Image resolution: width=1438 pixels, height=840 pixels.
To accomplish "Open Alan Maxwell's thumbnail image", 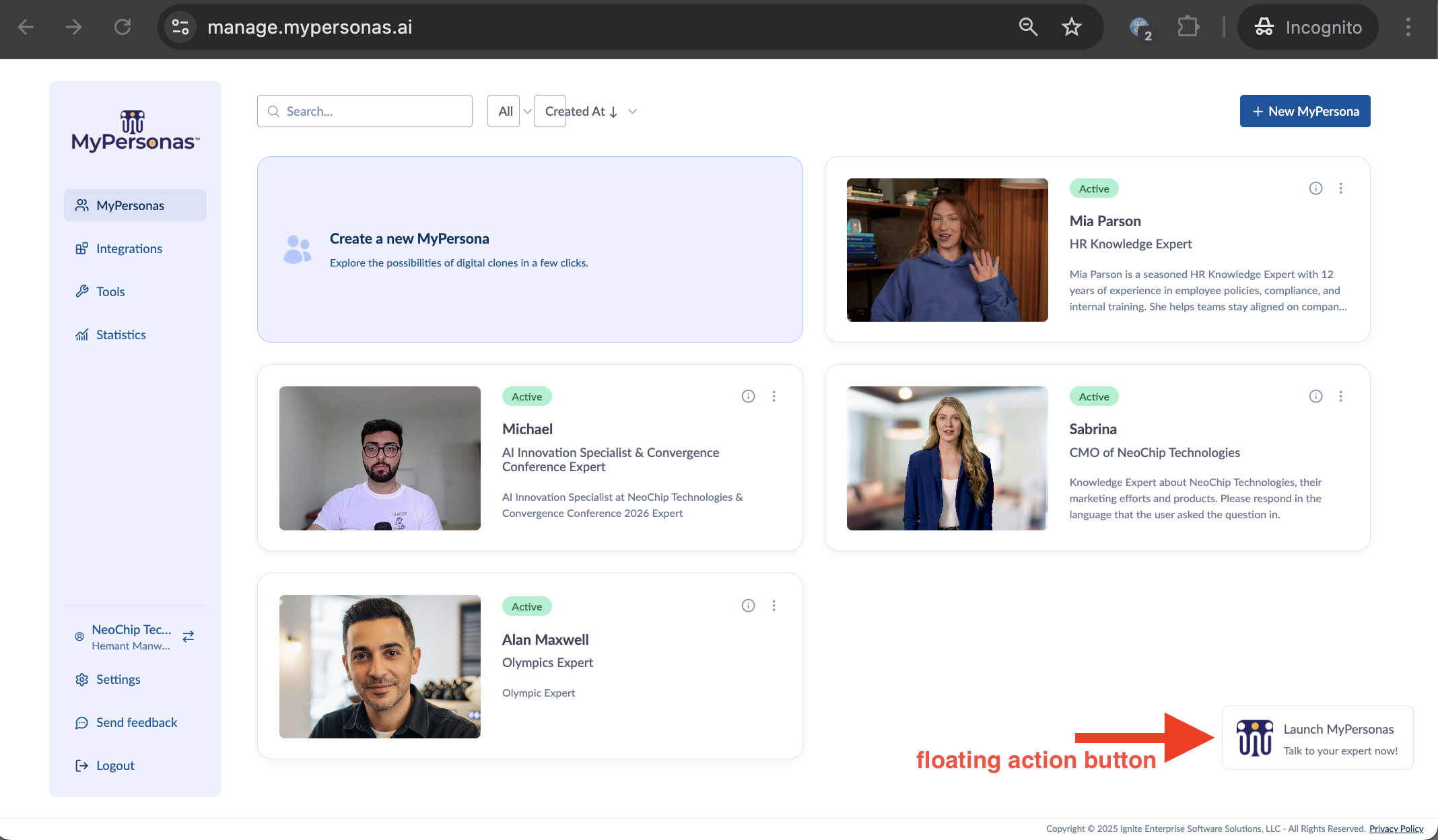I will (380, 666).
